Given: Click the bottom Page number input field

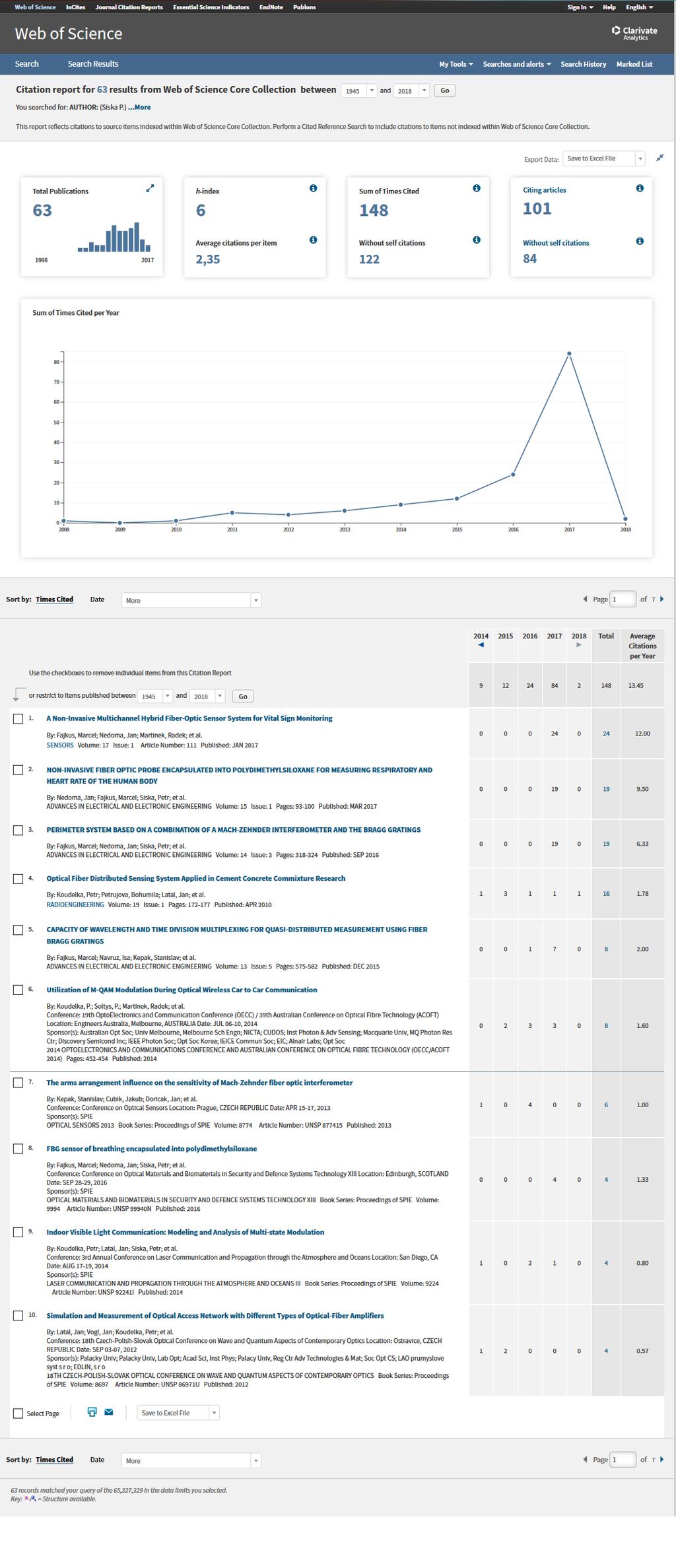Looking at the screenshot, I should [x=623, y=1459].
